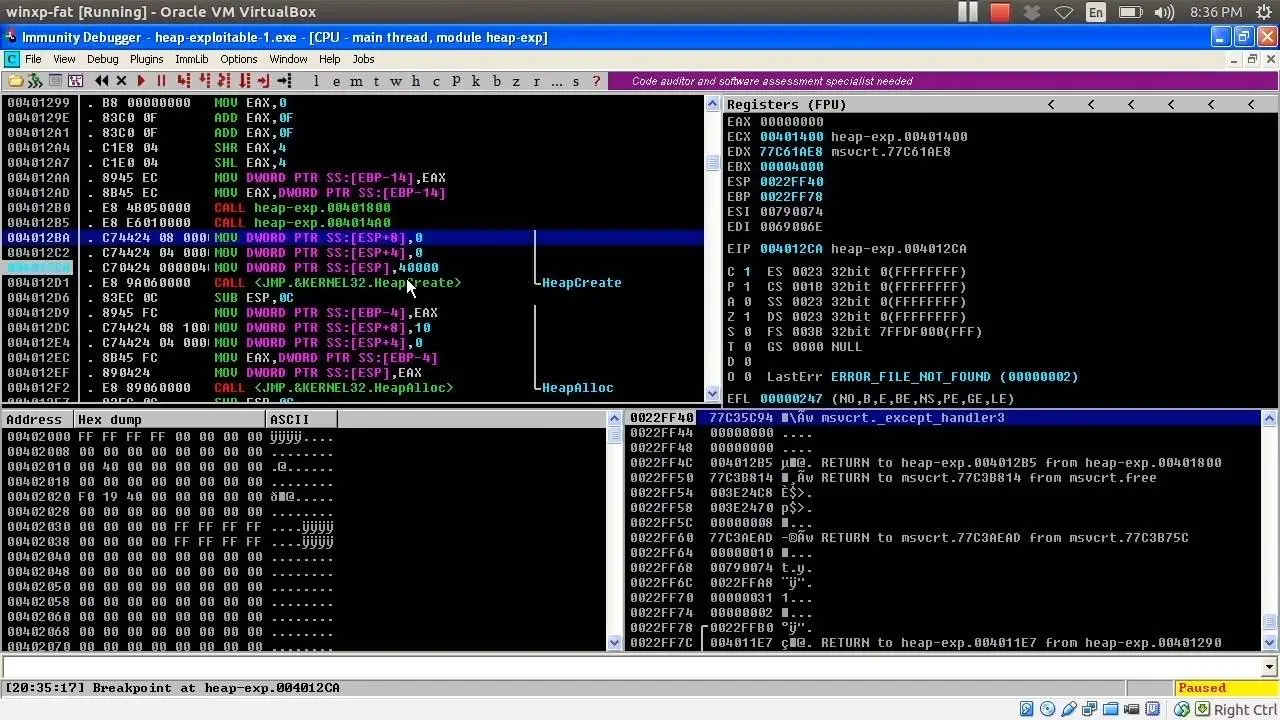
Task: Click LastErr ERROR_FILE_NOT_FOUND in registers
Action: coord(922,377)
